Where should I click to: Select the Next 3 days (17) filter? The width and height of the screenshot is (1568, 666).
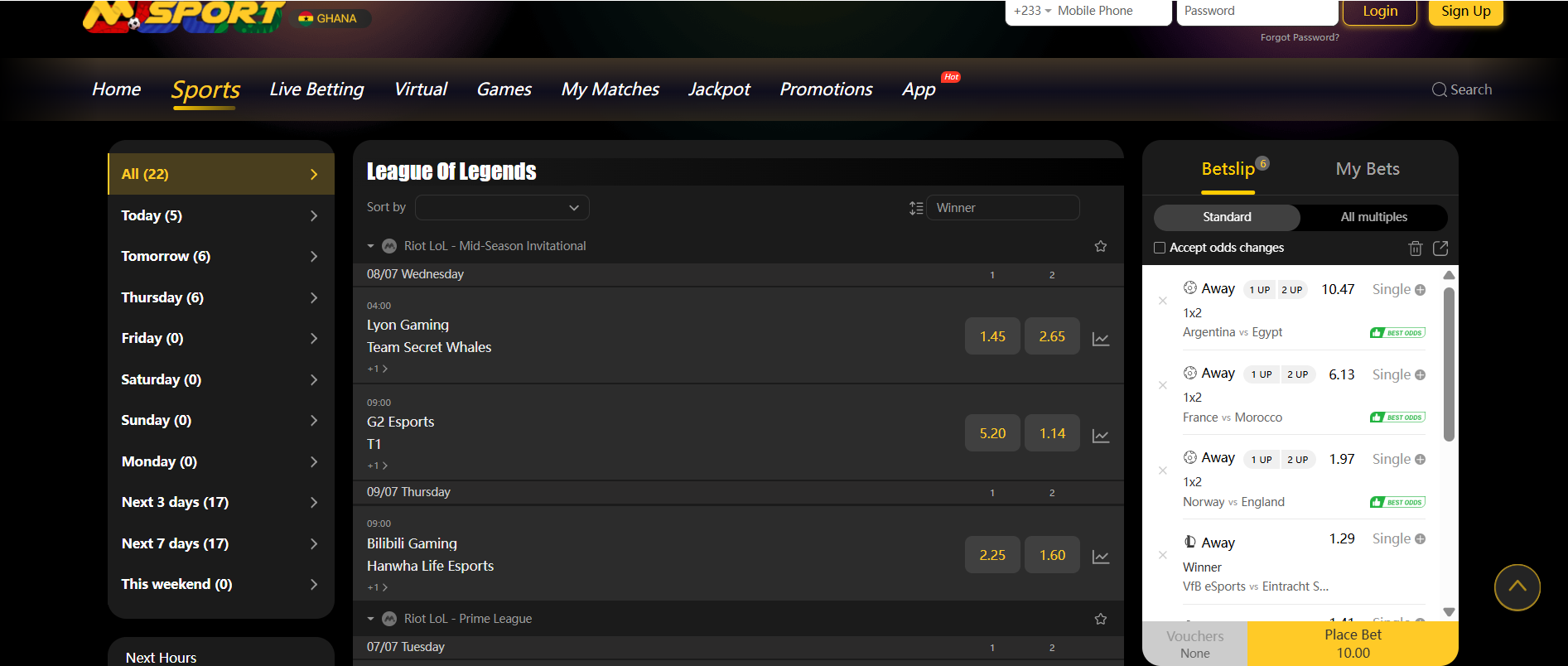pos(221,502)
